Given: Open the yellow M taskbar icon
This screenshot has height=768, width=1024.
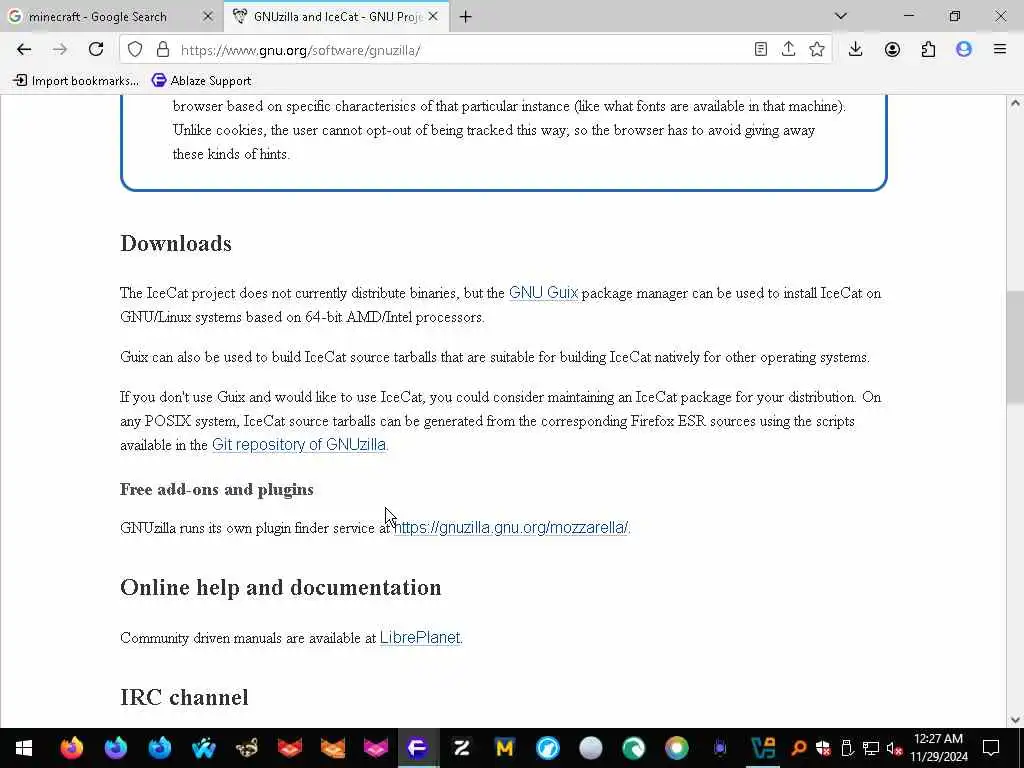Looking at the screenshot, I should click(x=504, y=747).
